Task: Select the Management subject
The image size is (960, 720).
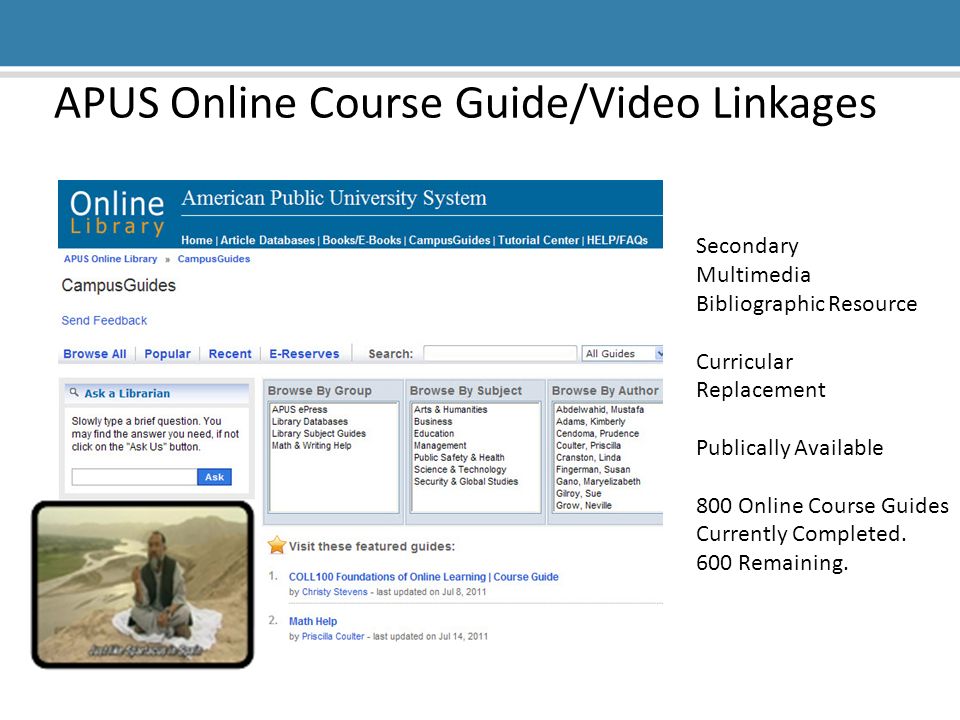Action: pyautogui.click(x=440, y=446)
